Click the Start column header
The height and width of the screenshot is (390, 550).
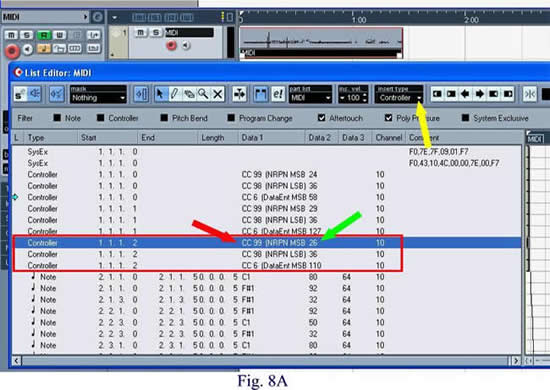pyautogui.click(x=107, y=137)
